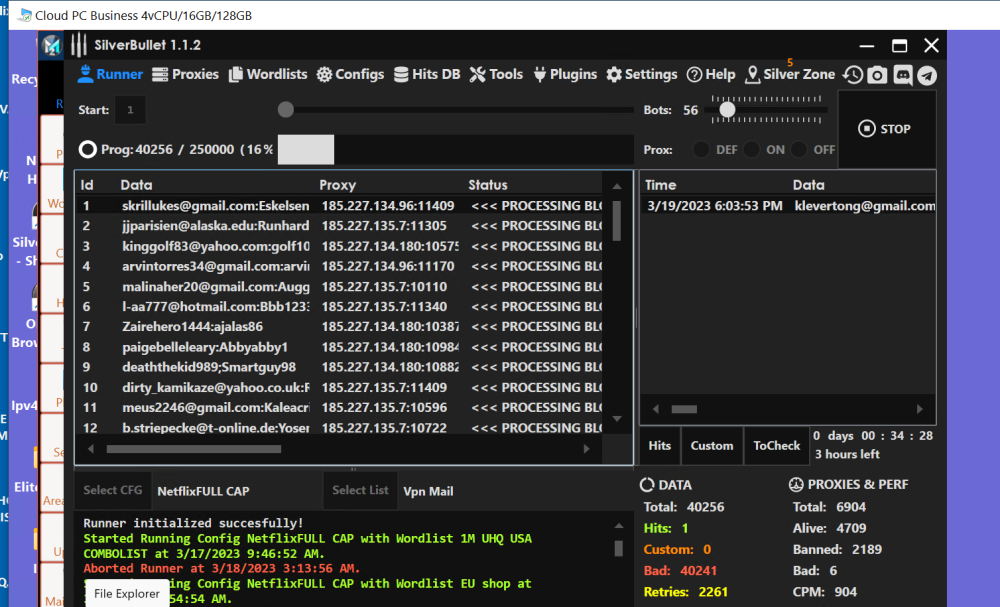Open the Proxies section

[x=185, y=74]
